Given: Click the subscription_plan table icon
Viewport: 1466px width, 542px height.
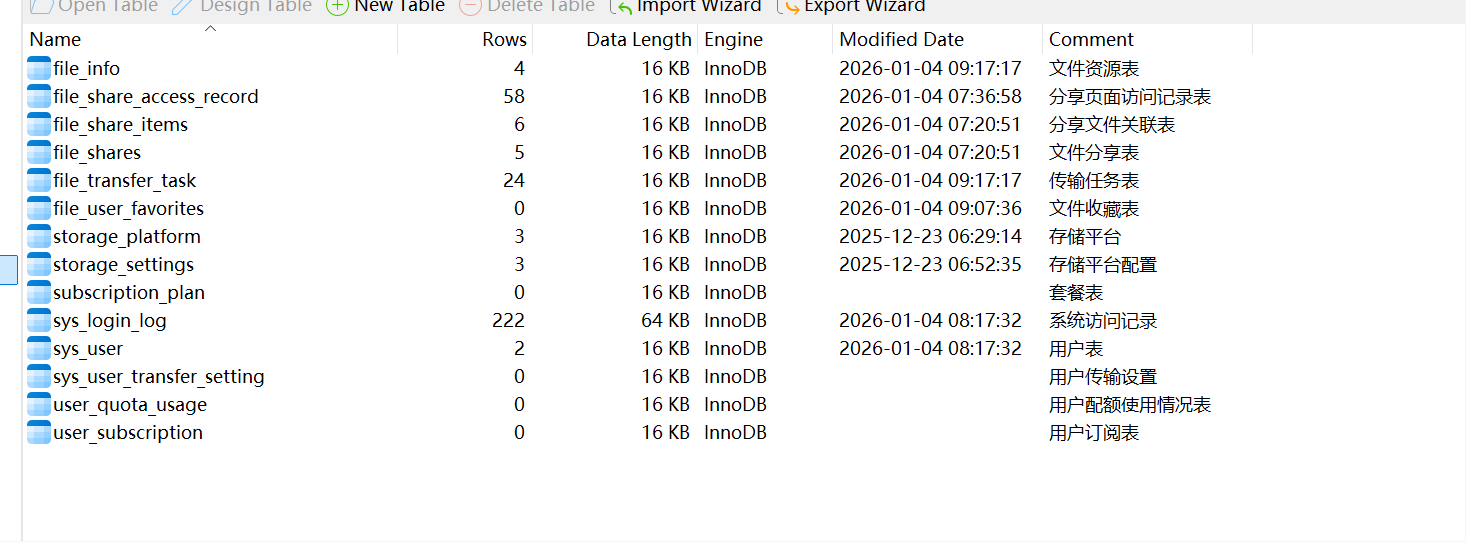Looking at the screenshot, I should (39, 293).
